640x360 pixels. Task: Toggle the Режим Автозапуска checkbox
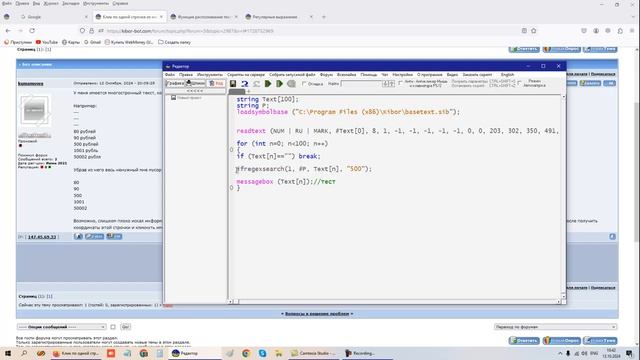click(519, 83)
